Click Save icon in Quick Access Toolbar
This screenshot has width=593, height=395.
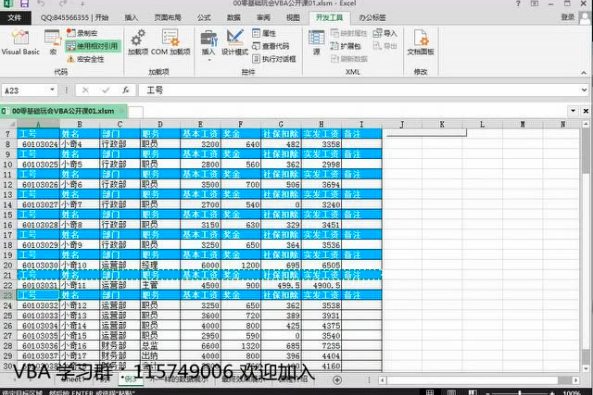coord(24,4)
